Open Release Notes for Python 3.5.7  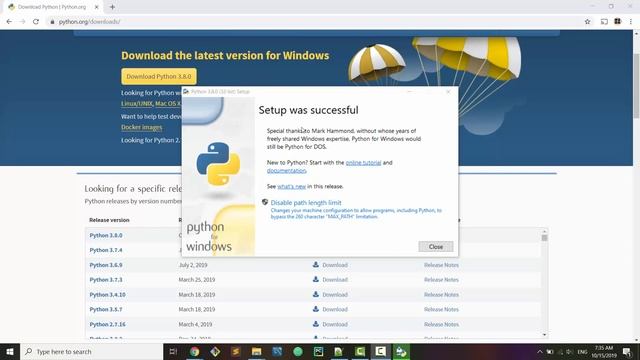pyautogui.click(x=441, y=309)
